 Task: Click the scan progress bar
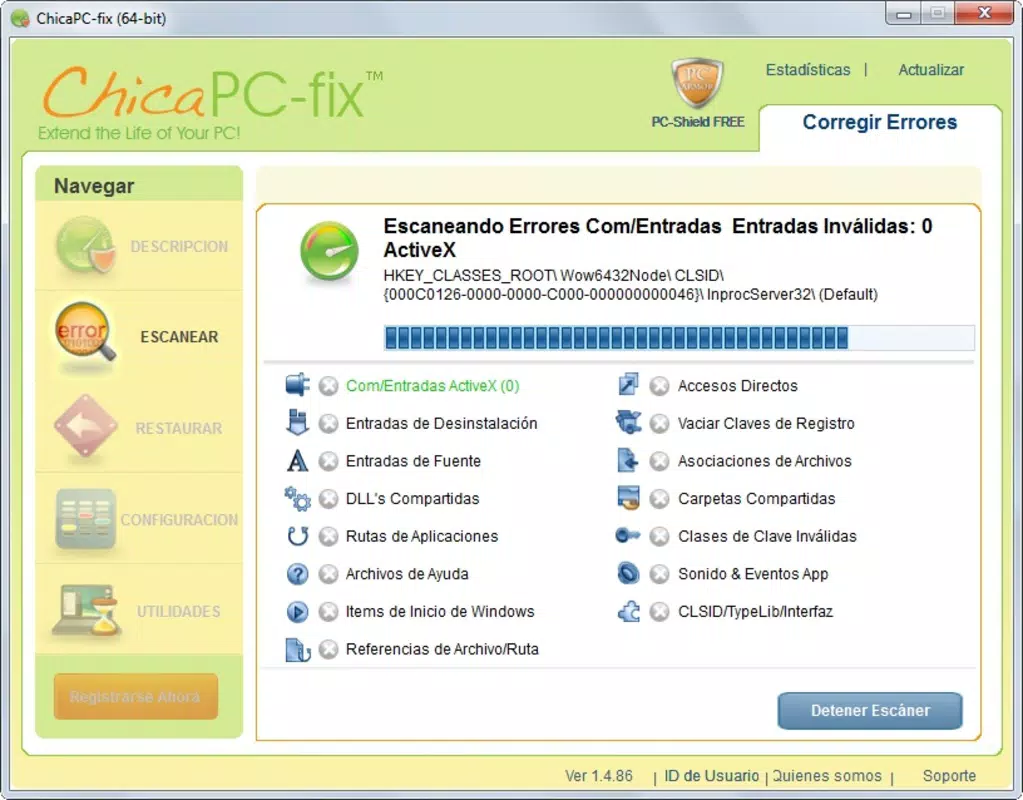click(679, 338)
